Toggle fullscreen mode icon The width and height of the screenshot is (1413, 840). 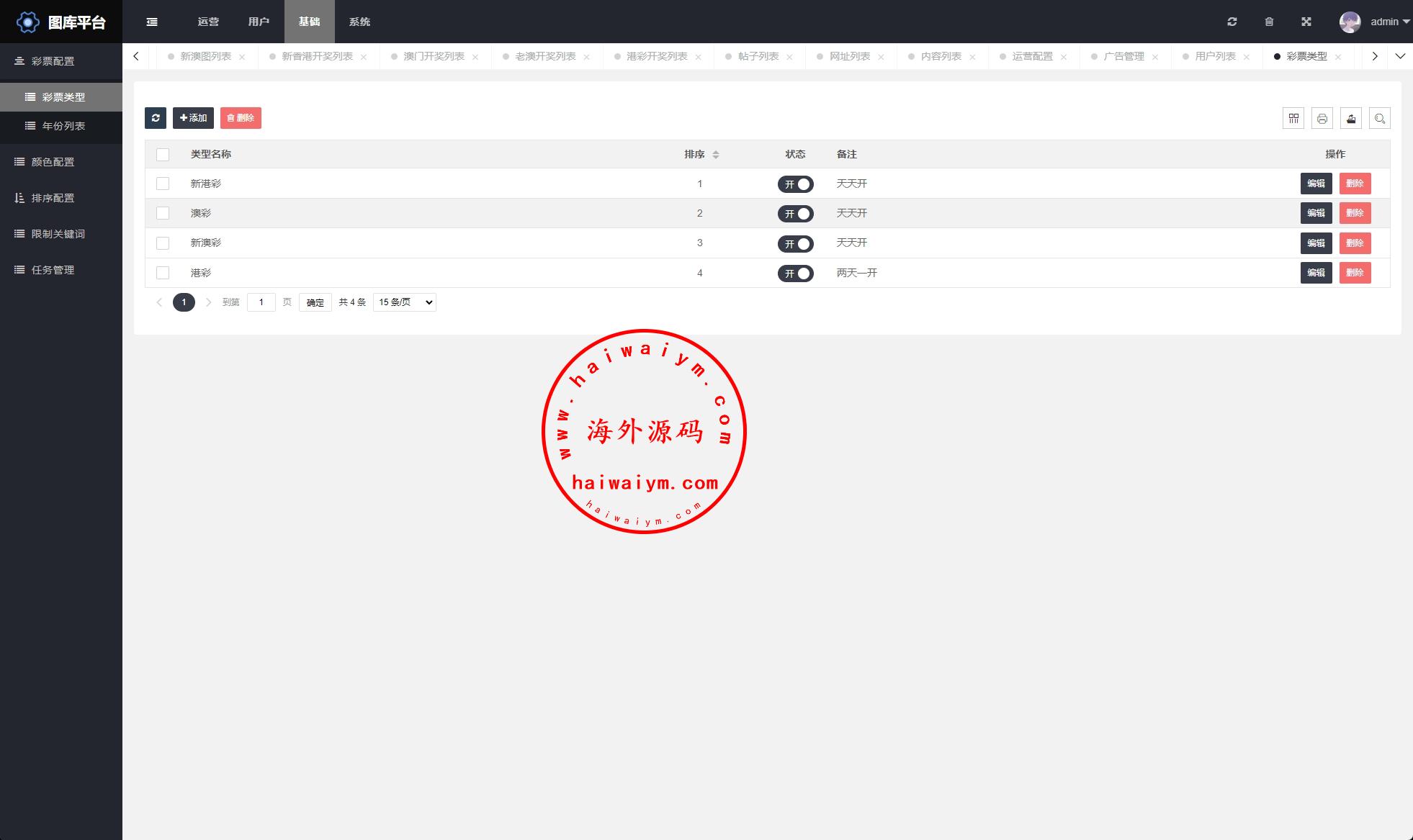[1306, 22]
